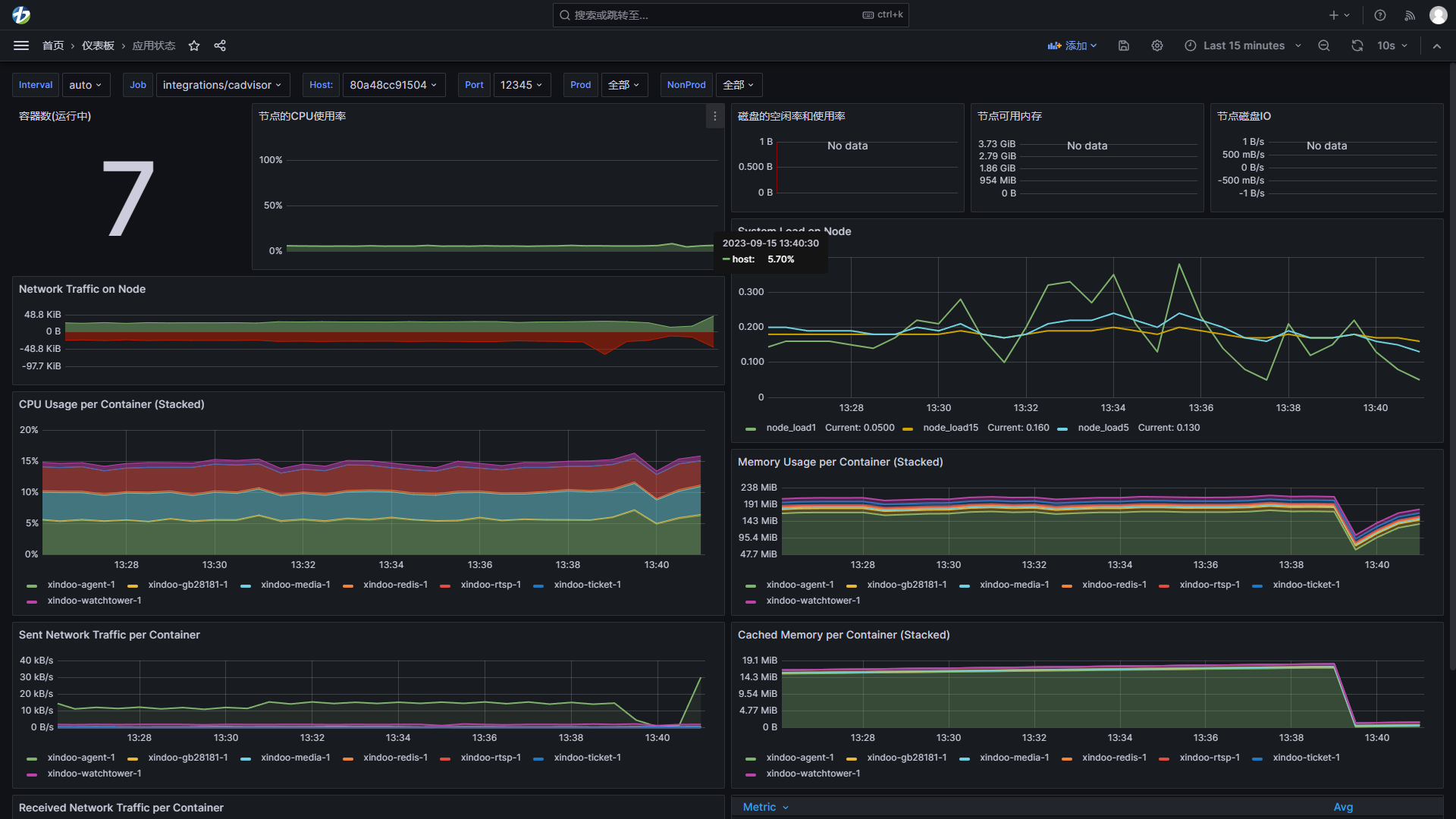Open the help question-mark icon

point(1380,15)
